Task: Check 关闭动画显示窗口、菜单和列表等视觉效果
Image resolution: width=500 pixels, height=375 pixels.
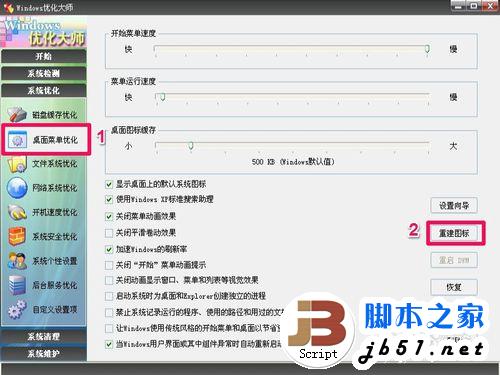Action: (x=109, y=280)
